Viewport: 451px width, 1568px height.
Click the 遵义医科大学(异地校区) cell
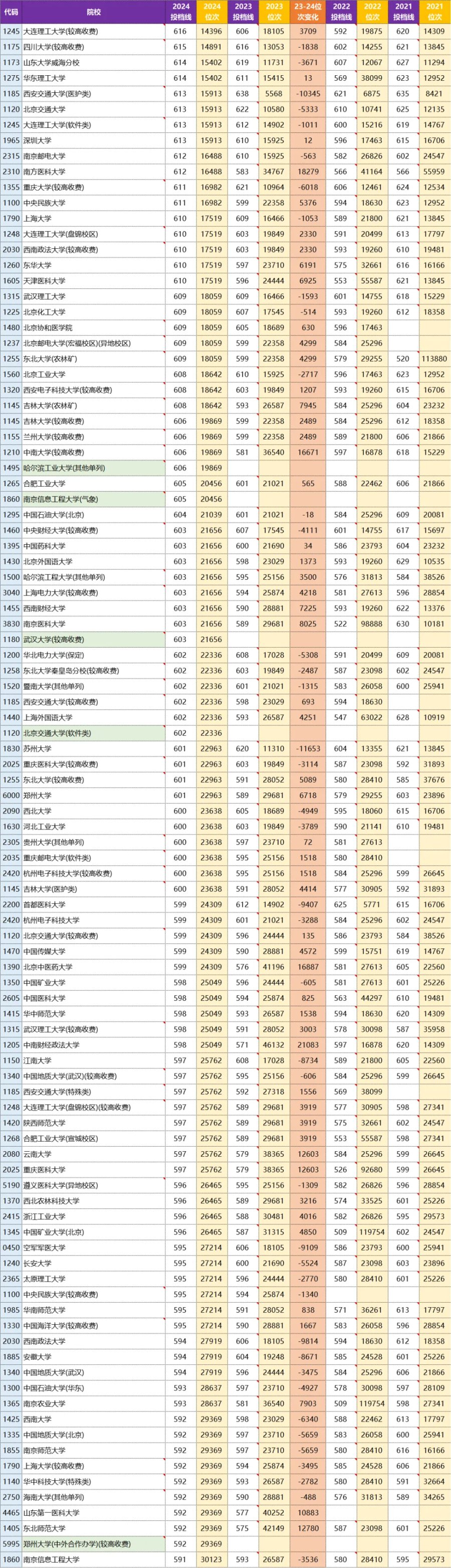pyautogui.click(x=94, y=1185)
